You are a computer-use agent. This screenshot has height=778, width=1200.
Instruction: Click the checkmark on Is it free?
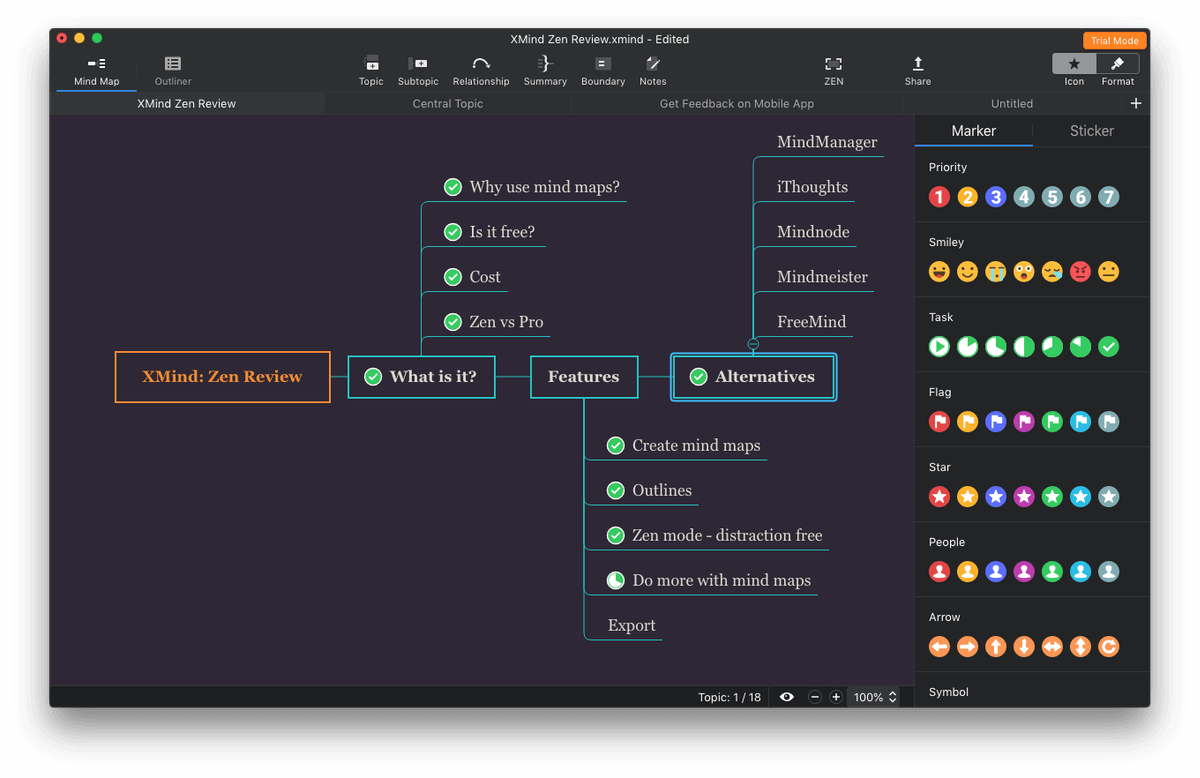[453, 232]
